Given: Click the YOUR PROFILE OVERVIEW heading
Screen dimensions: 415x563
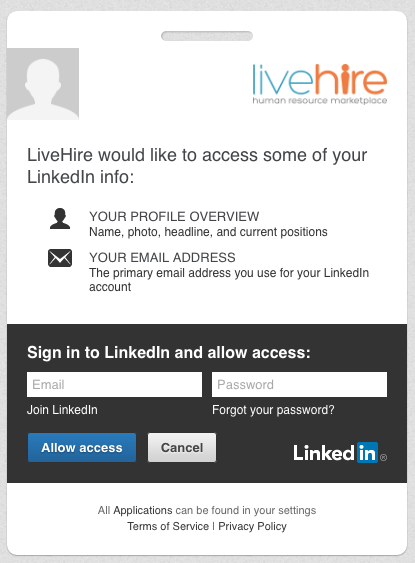Looking at the screenshot, I should pos(174,217).
